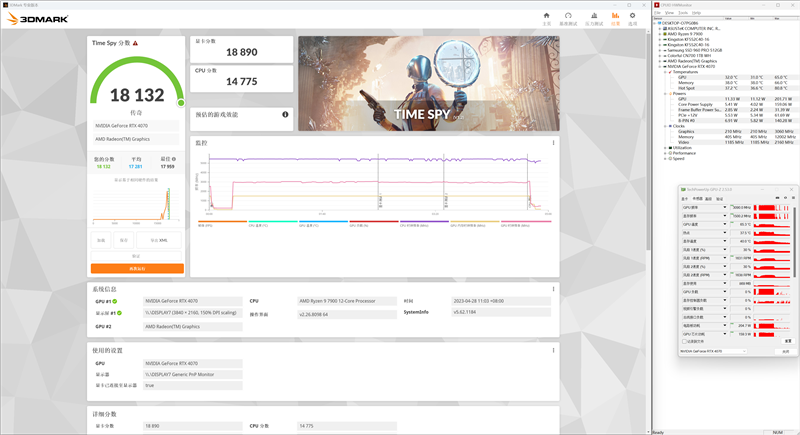Open the GPU-Z hamburger menu icon
Screen dimensions: 800x435
coord(792,198)
